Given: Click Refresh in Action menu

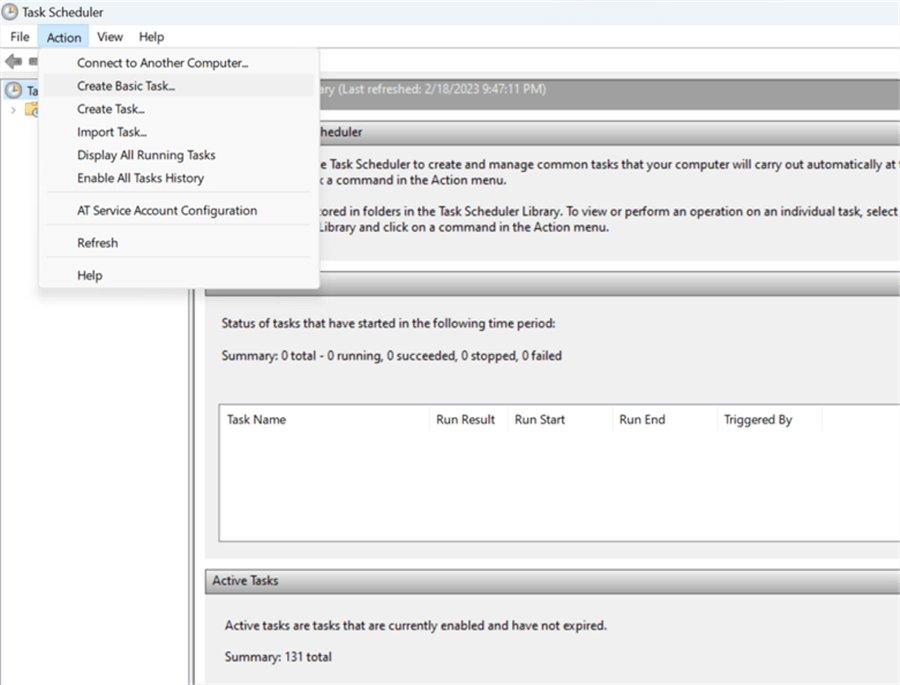Looking at the screenshot, I should 179,242.
